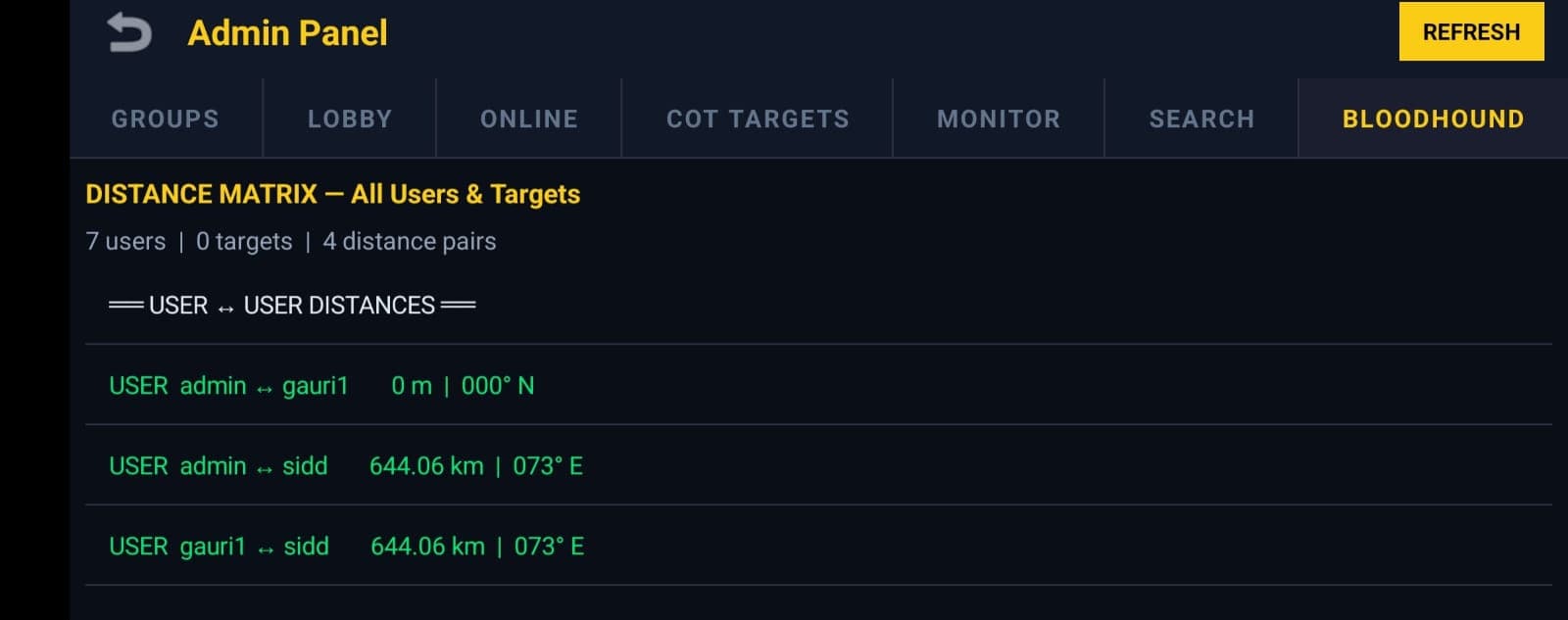Select the BLOODHOUND tab
The height and width of the screenshot is (620, 1568).
click(x=1433, y=119)
